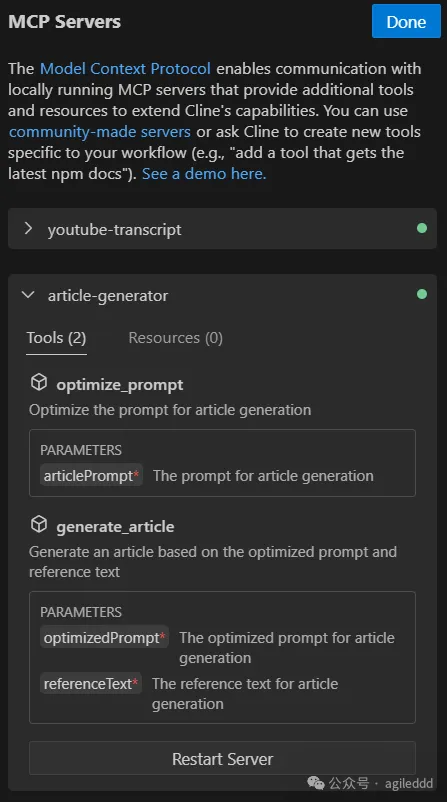Click the green status dot for youtube-transcript

(x=422, y=228)
